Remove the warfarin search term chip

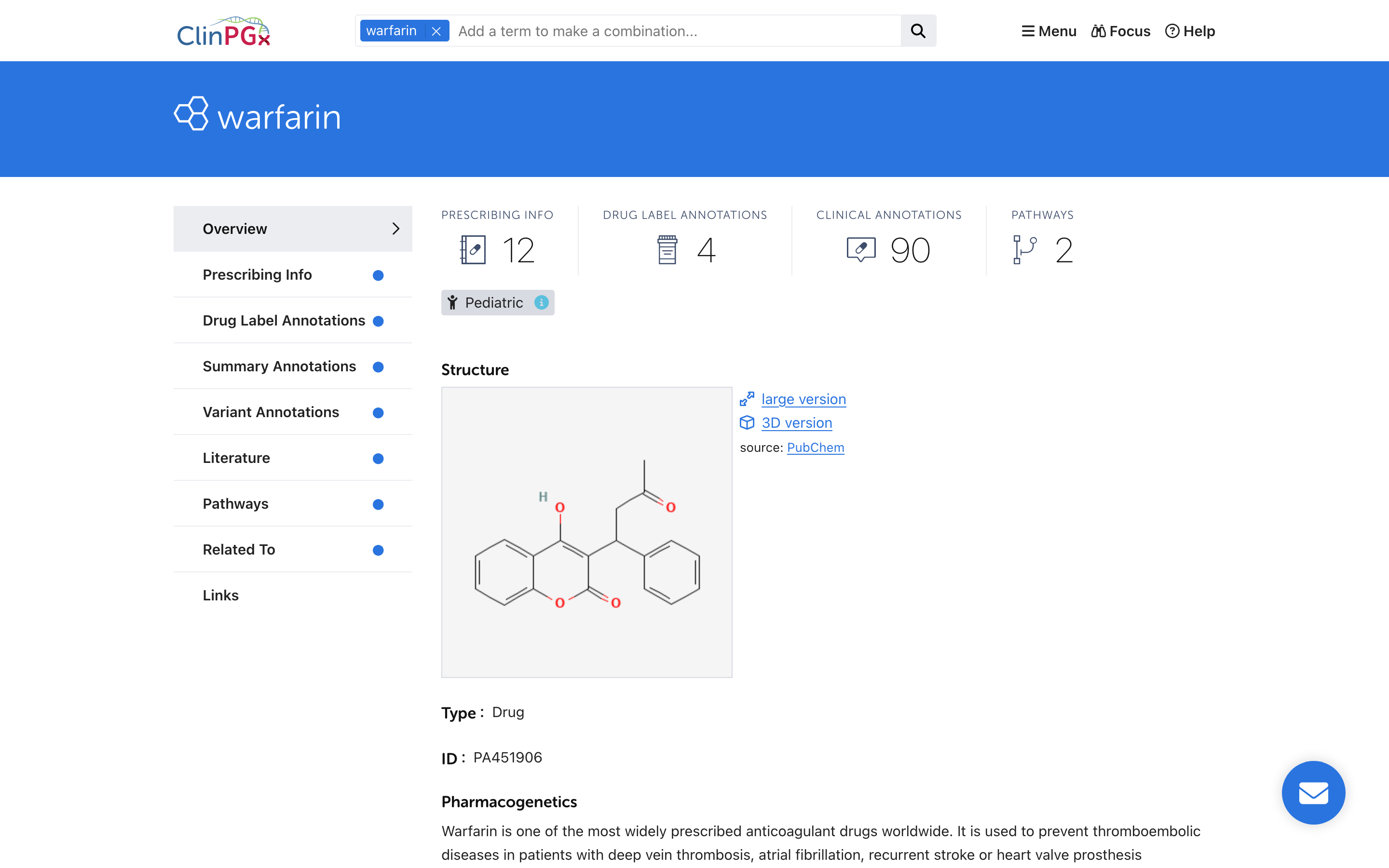click(437, 30)
